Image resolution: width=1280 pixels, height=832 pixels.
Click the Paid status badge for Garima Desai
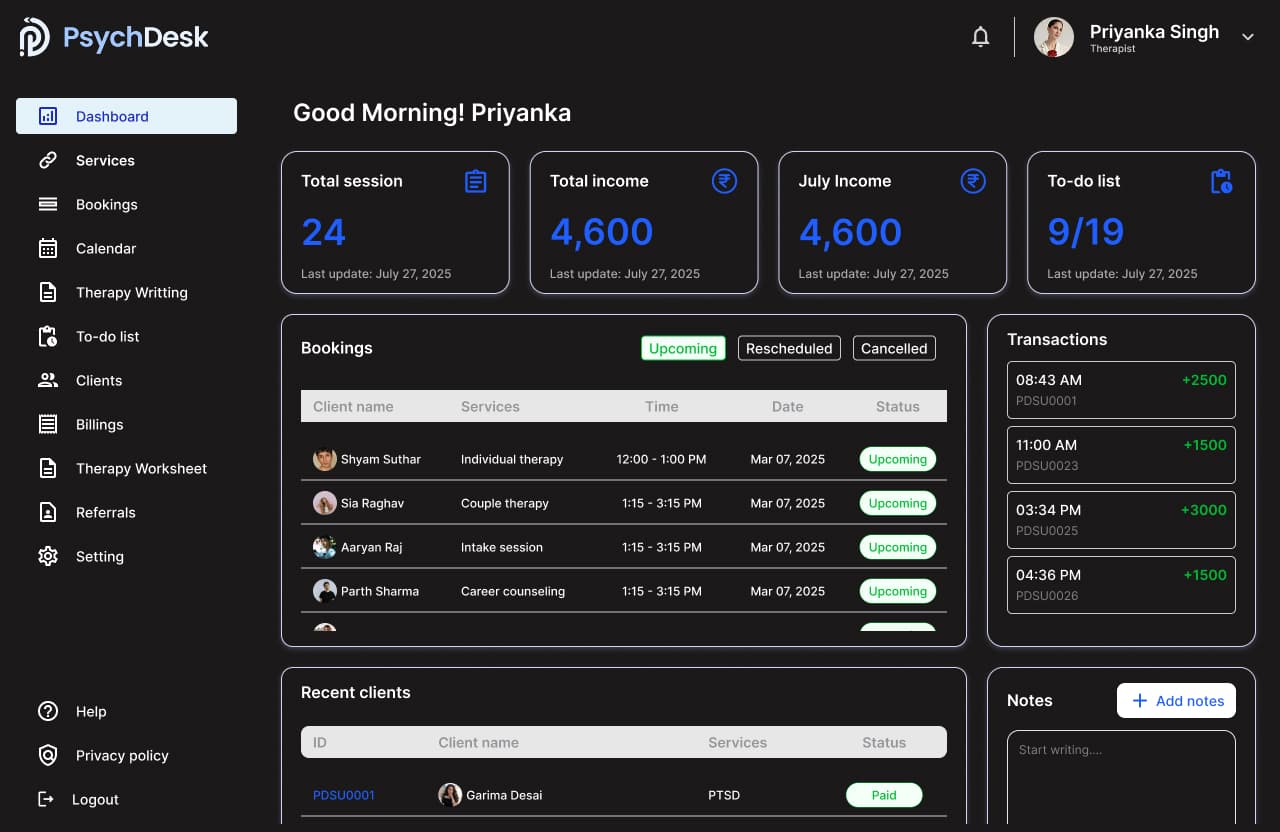(884, 795)
